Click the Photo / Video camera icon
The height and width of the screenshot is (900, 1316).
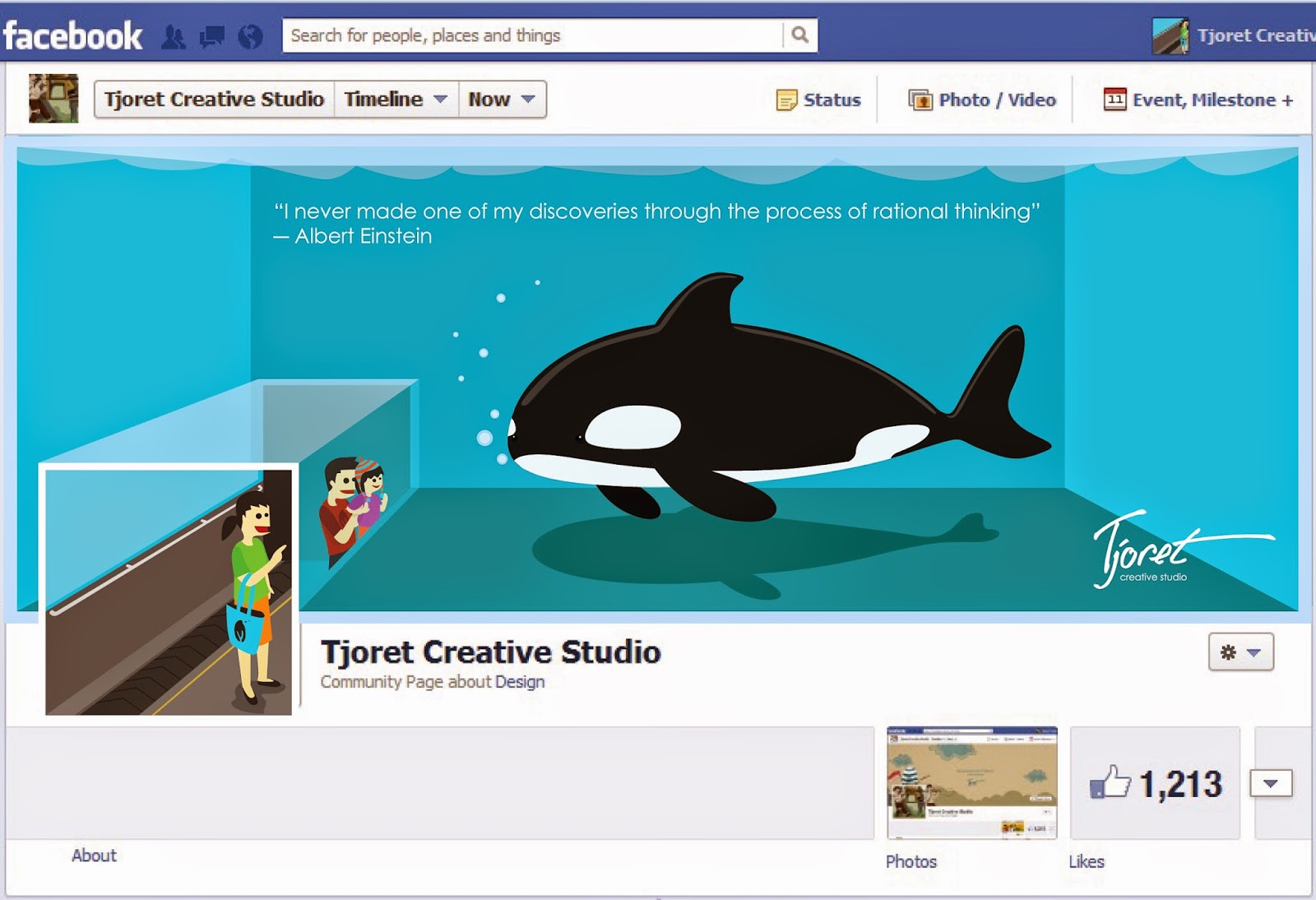point(920,100)
